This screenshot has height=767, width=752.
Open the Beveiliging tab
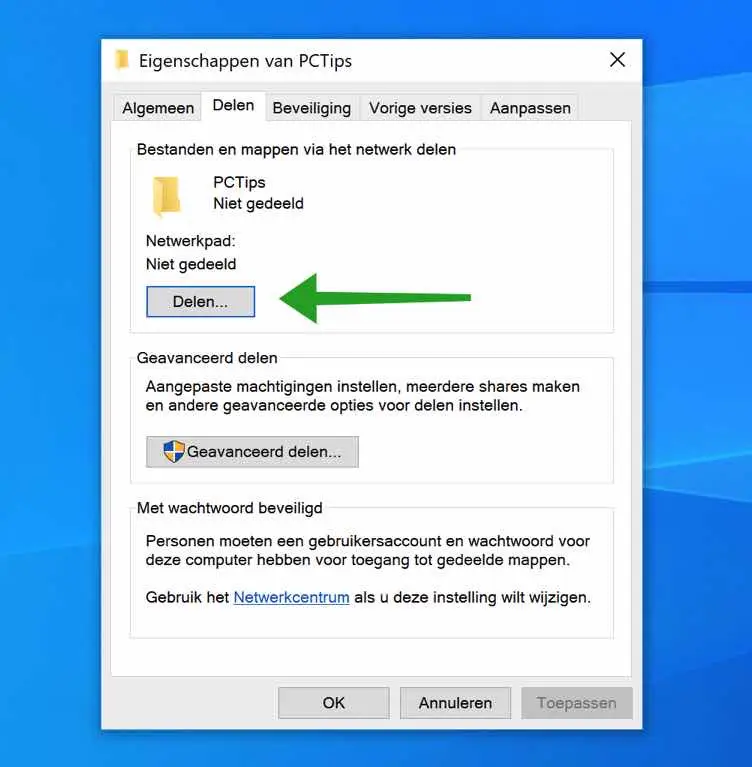312,108
